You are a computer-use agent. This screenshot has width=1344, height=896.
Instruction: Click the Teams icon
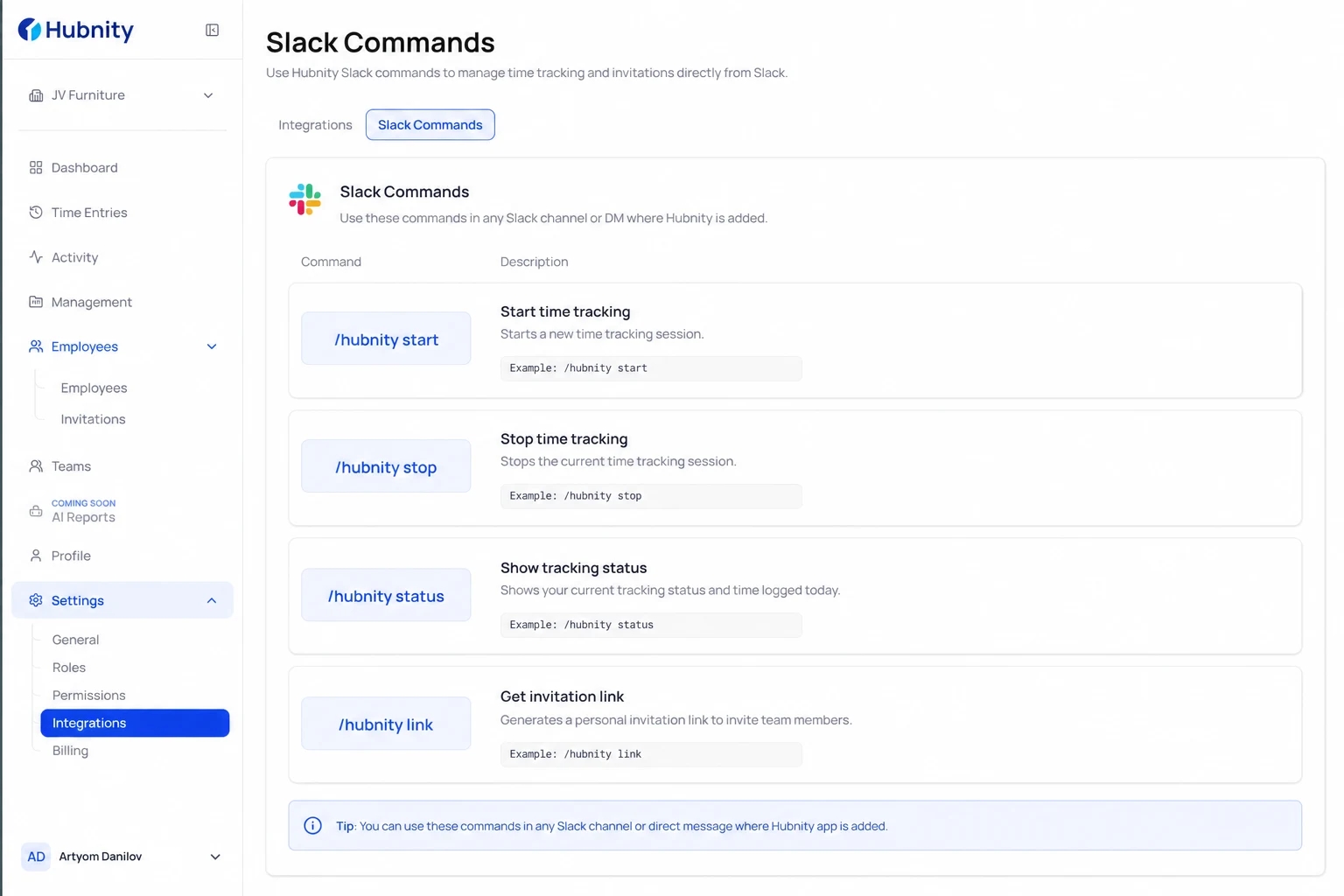(x=36, y=466)
